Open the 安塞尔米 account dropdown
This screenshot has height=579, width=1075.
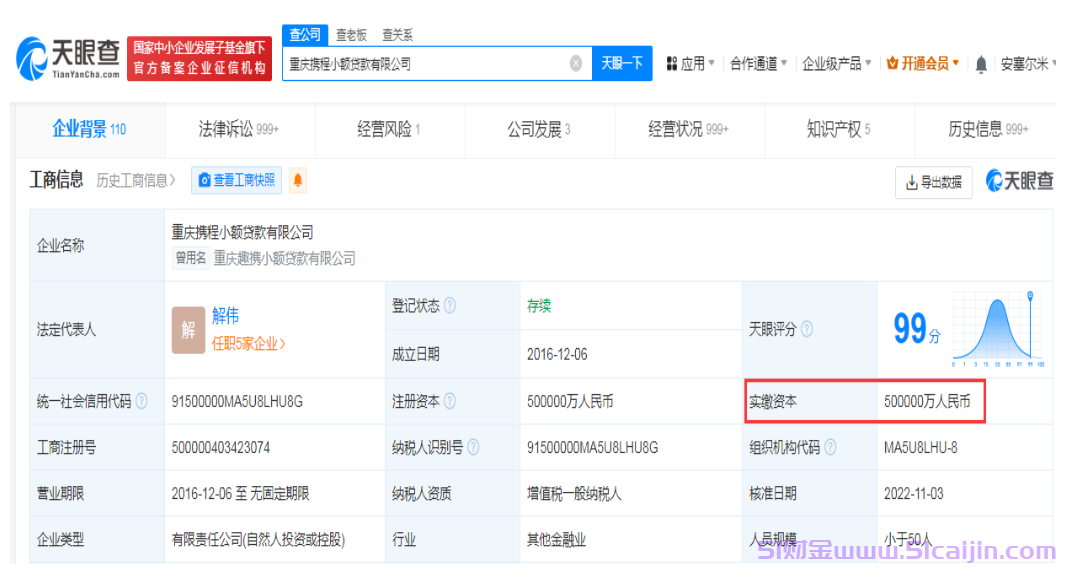[1025, 62]
